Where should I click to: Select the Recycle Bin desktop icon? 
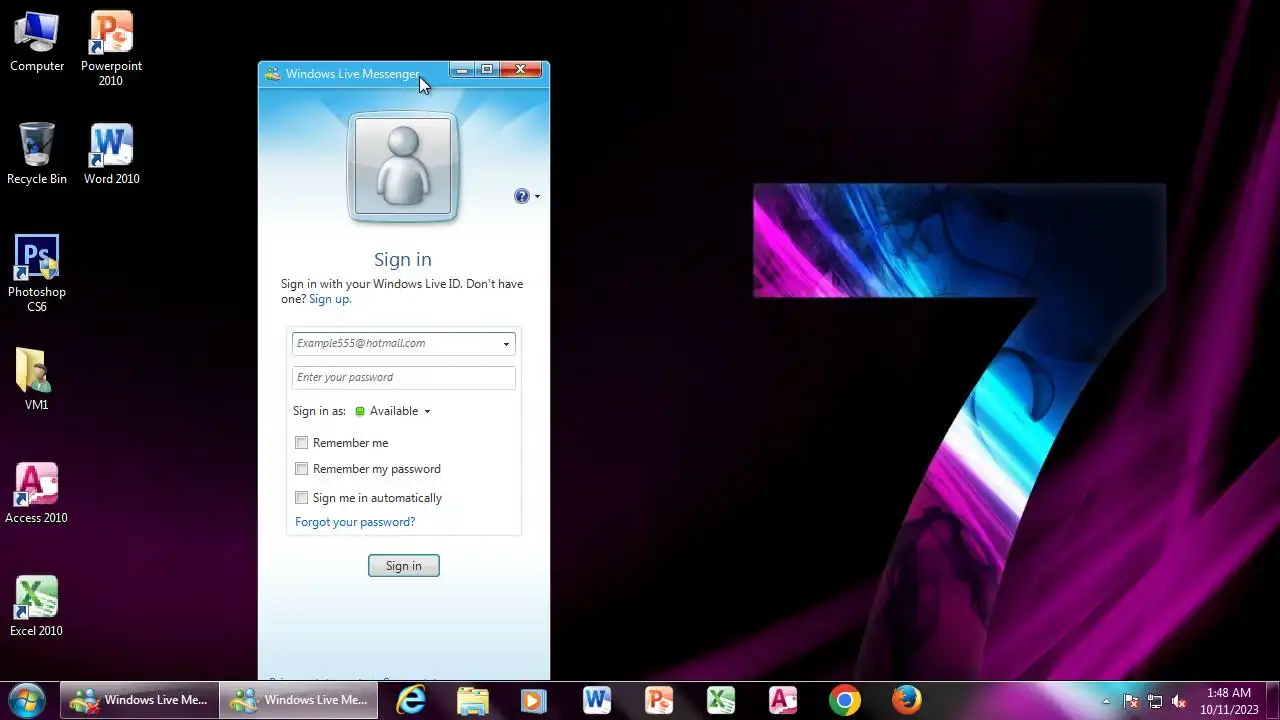point(37,154)
